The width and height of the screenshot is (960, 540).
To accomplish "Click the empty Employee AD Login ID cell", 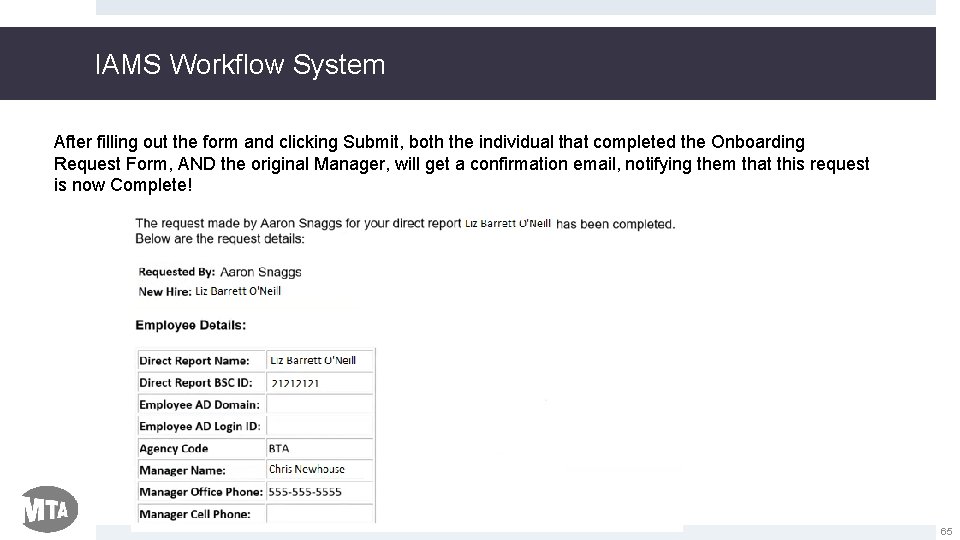I will pyautogui.click(x=320, y=426).
